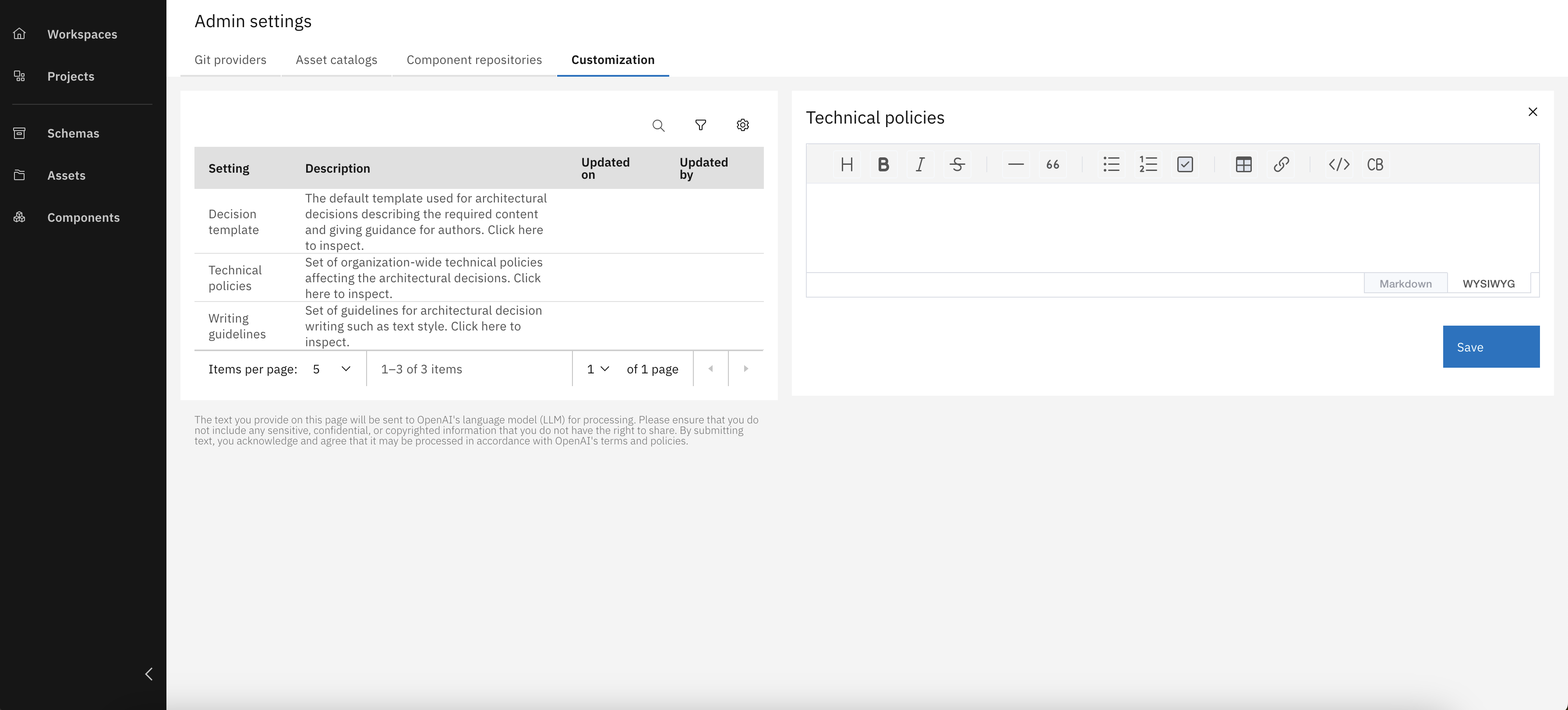Screen dimensions: 1568x710
Task: Open page number selector dropdown
Action: [x=598, y=369]
